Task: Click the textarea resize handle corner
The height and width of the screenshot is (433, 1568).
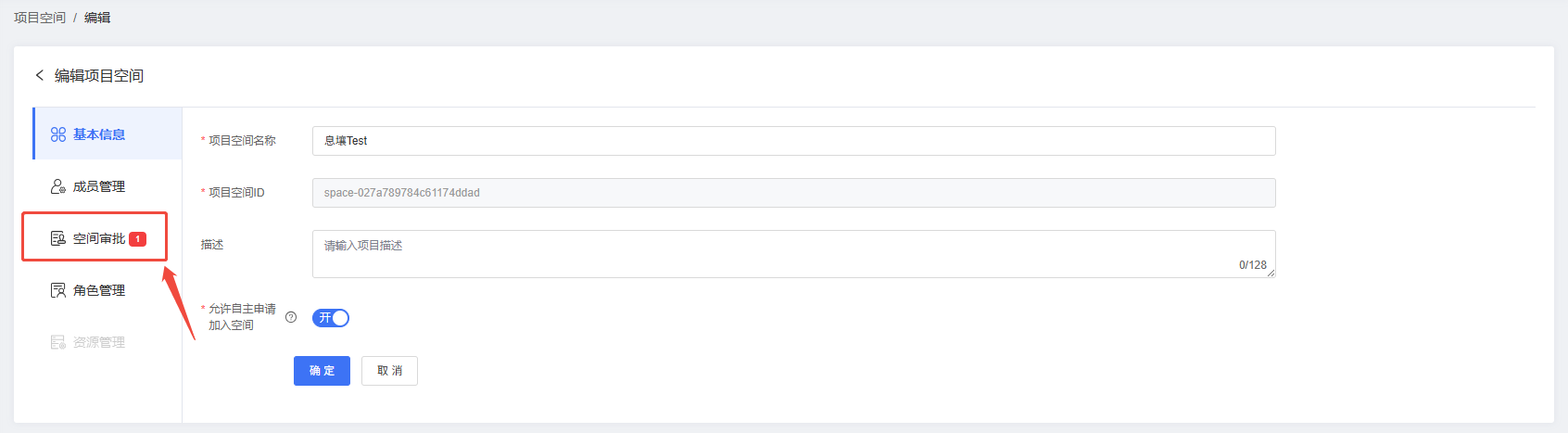Action: coord(1271,274)
